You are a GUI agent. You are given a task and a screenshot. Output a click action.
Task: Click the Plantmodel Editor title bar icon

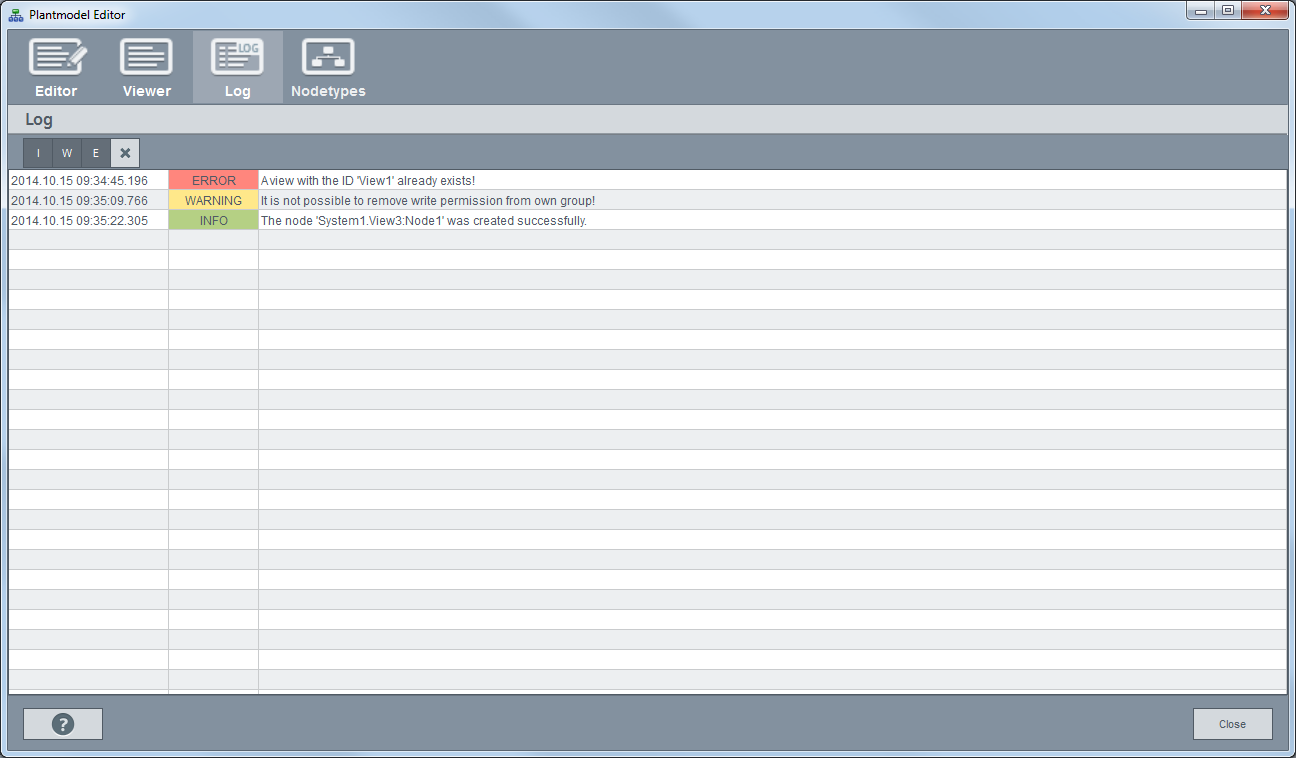(x=16, y=14)
